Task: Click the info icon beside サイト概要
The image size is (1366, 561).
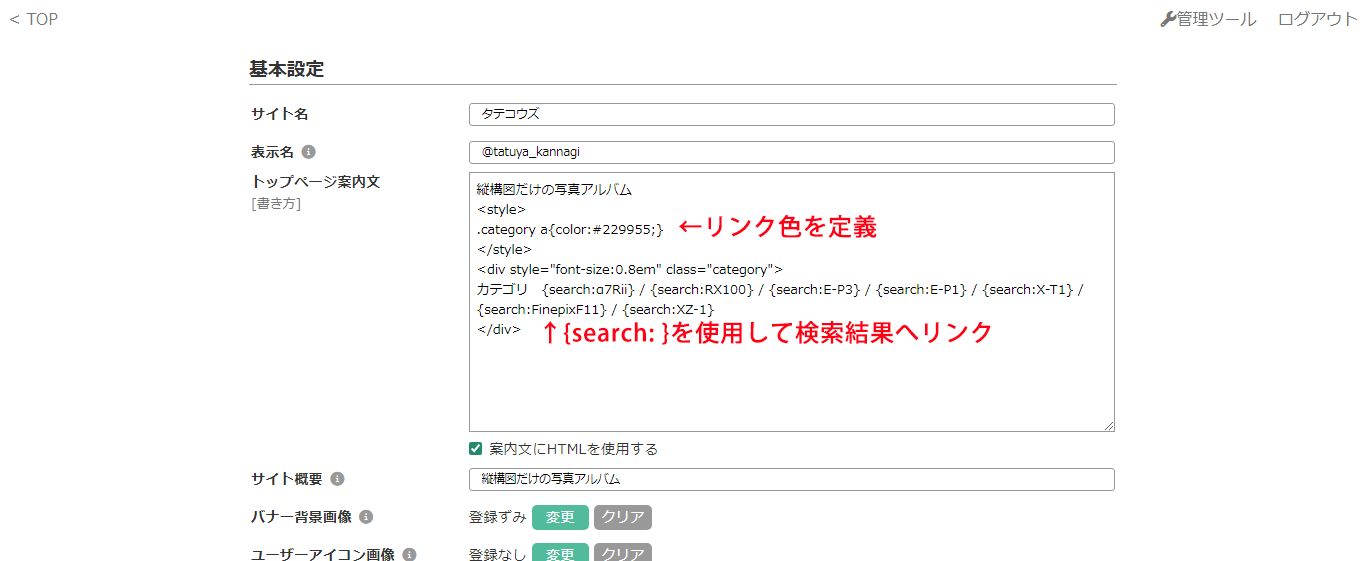Action: tap(337, 479)
